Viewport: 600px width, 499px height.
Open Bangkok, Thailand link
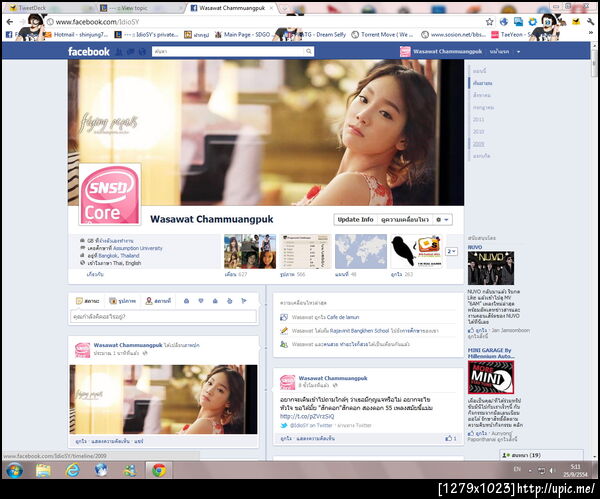(x=119, y=256)
